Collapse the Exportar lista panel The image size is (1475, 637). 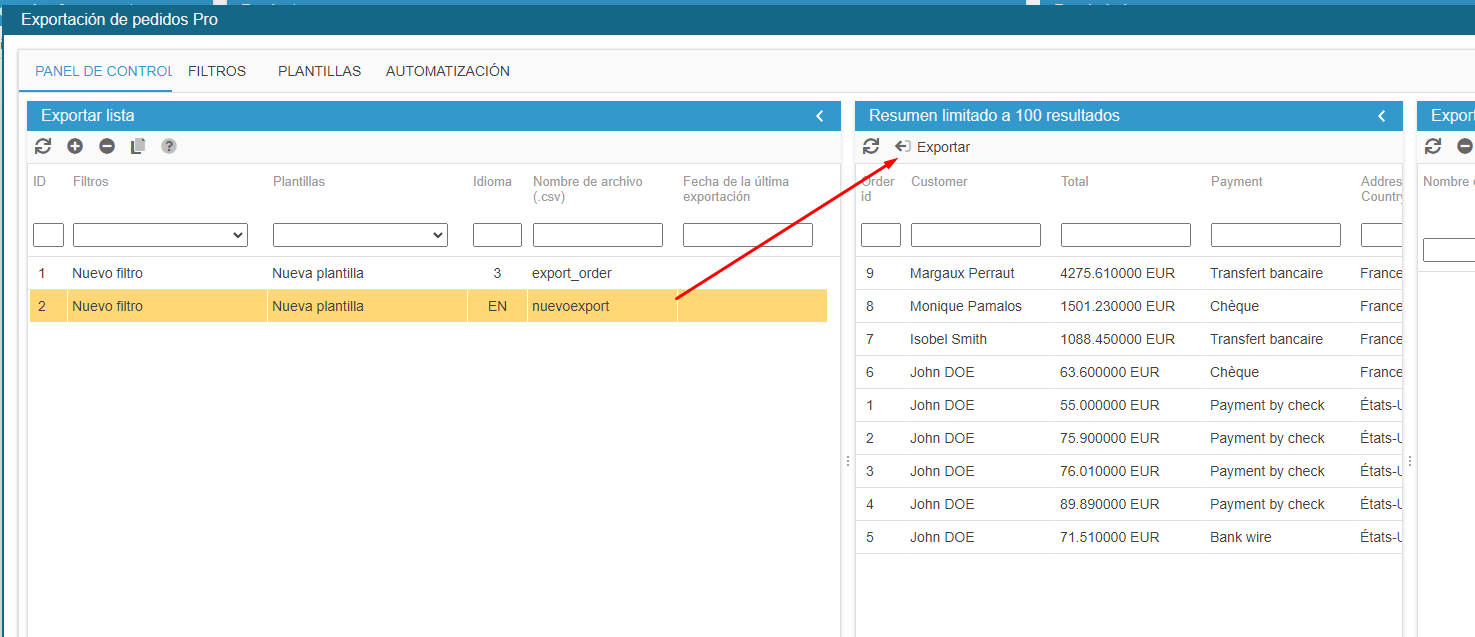(820, 116)
